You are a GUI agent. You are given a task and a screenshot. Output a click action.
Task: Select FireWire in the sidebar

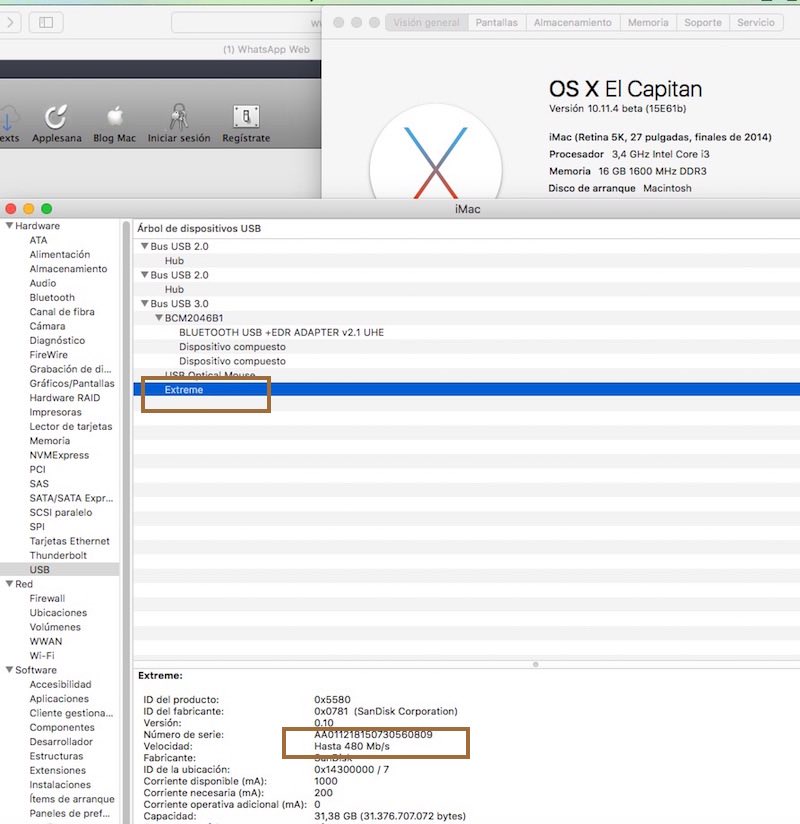[x=48, y=355]
